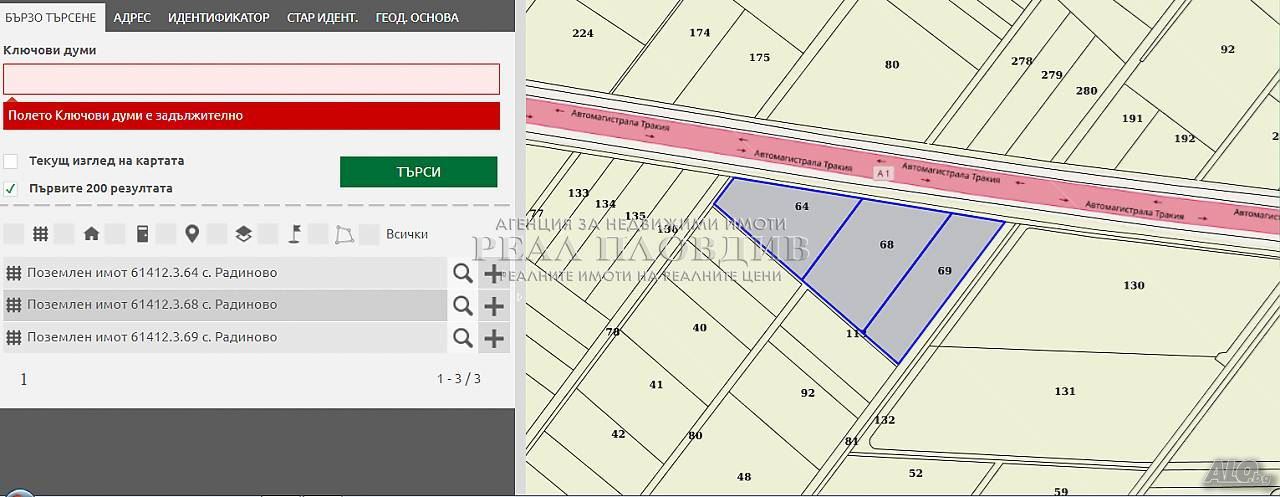Zoom to parcel 61412.3.64 with magnifier icon

(462, 273)
